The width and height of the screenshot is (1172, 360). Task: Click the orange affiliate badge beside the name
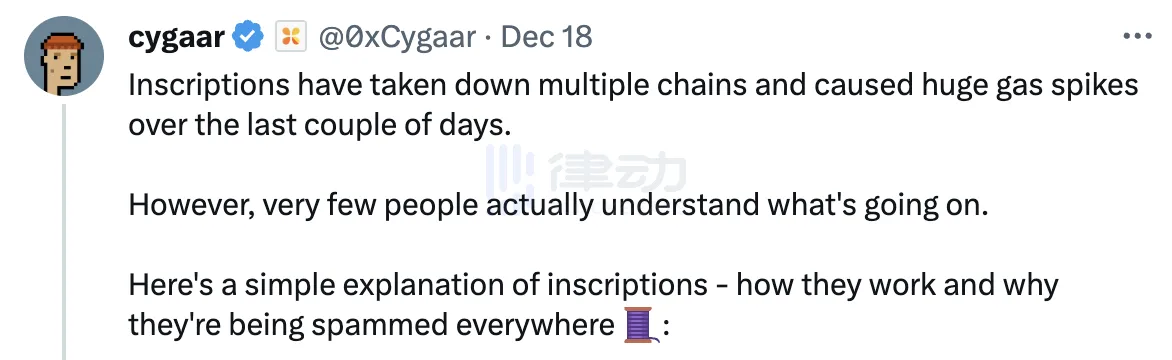point(291,36)
